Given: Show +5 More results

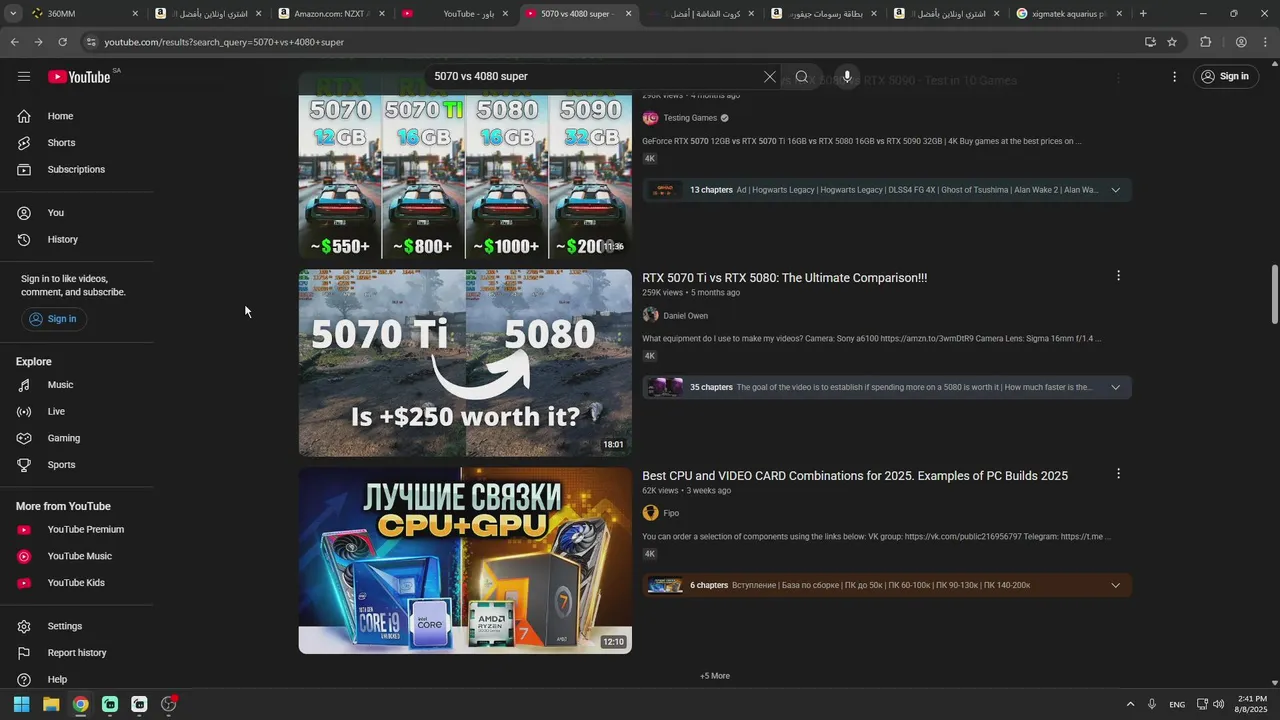Looking at the screenshot, I should click(715, 676).
